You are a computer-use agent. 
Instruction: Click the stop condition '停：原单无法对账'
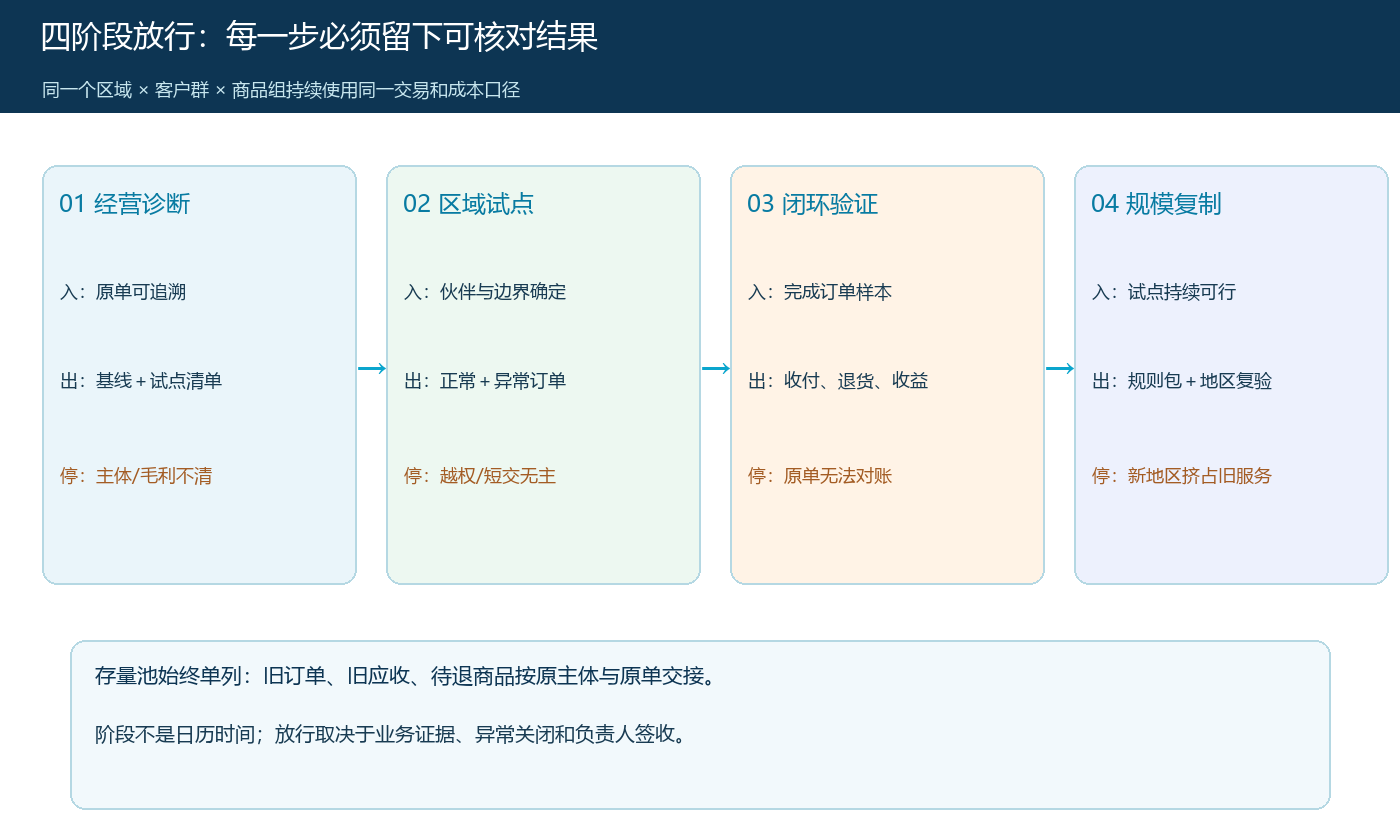coord(820,476)
